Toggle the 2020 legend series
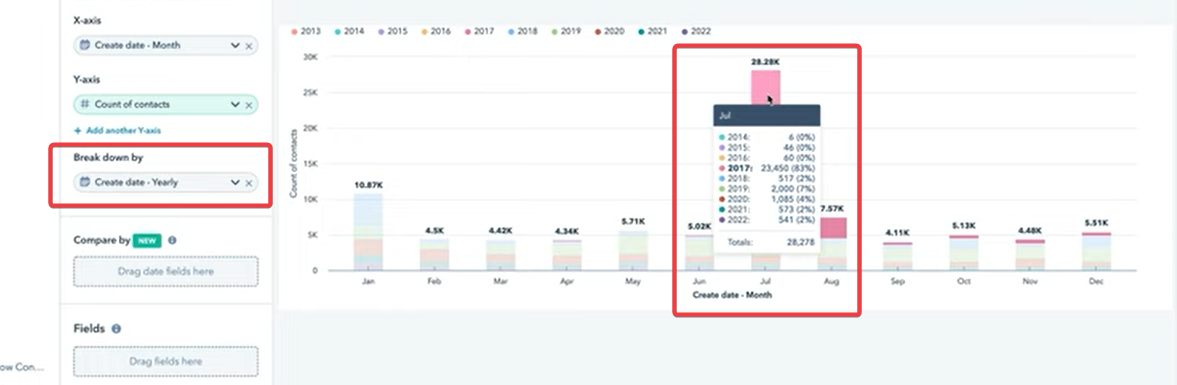Screen dimensions: 1177x385 tap(610, 32)
